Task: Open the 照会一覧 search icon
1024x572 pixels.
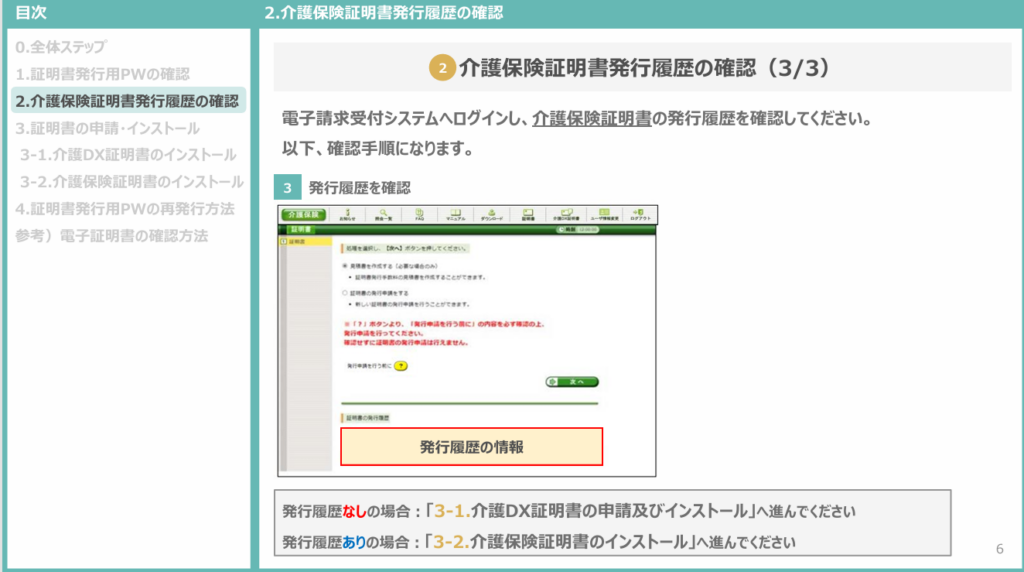Action: 383,215
